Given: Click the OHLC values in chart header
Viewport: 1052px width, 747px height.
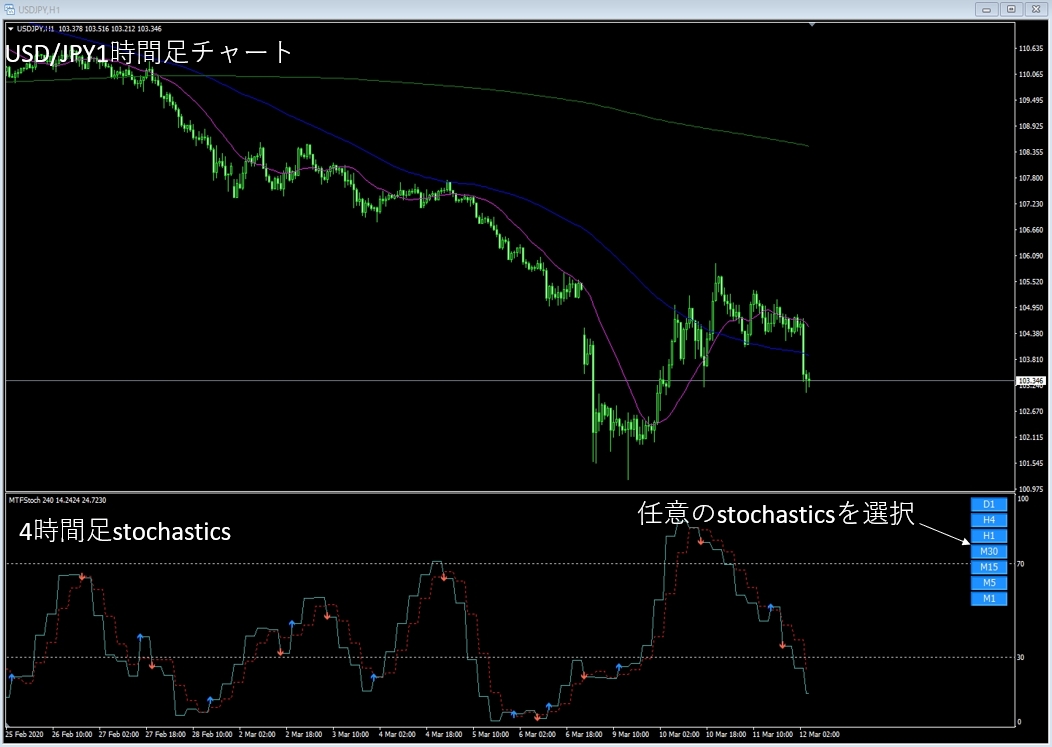Looking at the screenshot, I should click(x=110, y=29).
